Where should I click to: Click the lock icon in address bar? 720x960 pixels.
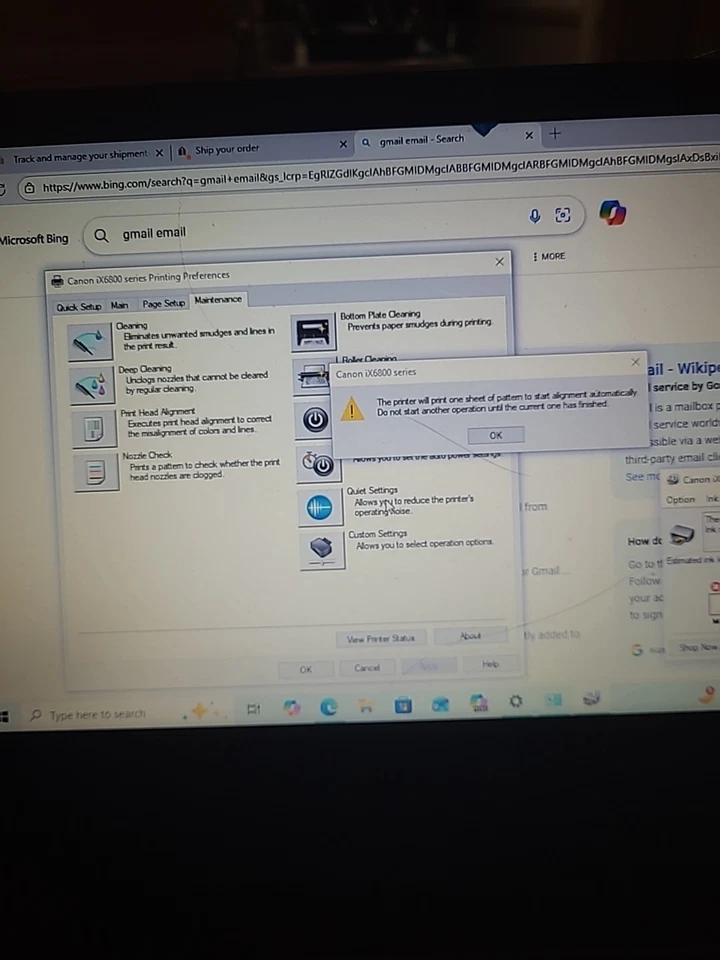29,188
